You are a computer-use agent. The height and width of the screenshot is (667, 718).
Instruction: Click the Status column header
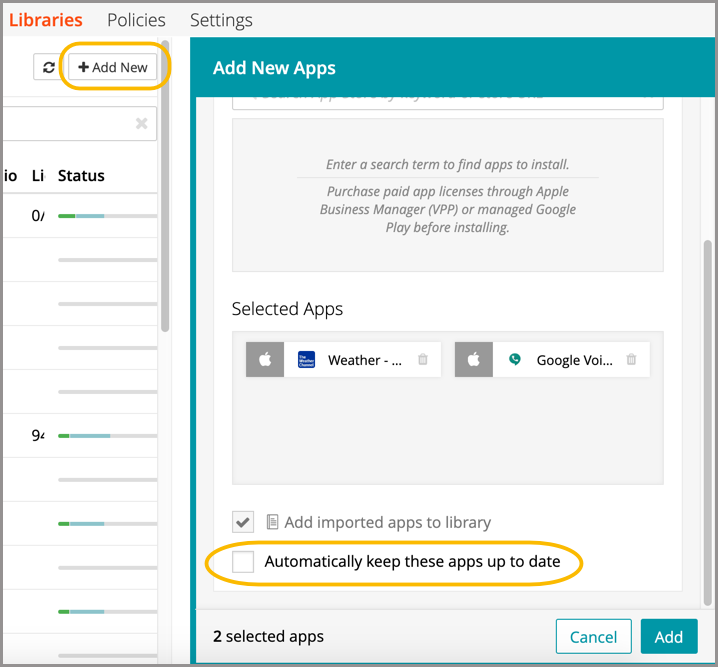click(81, 176)
